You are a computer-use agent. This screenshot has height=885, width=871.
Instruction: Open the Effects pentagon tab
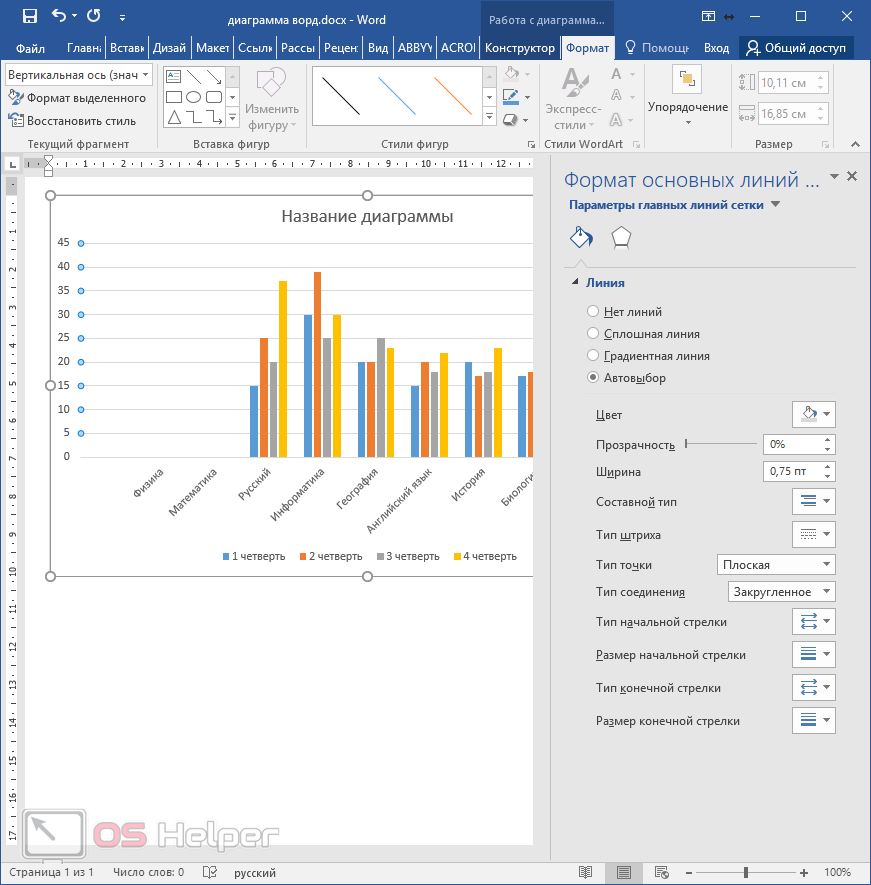click(621, 237)
